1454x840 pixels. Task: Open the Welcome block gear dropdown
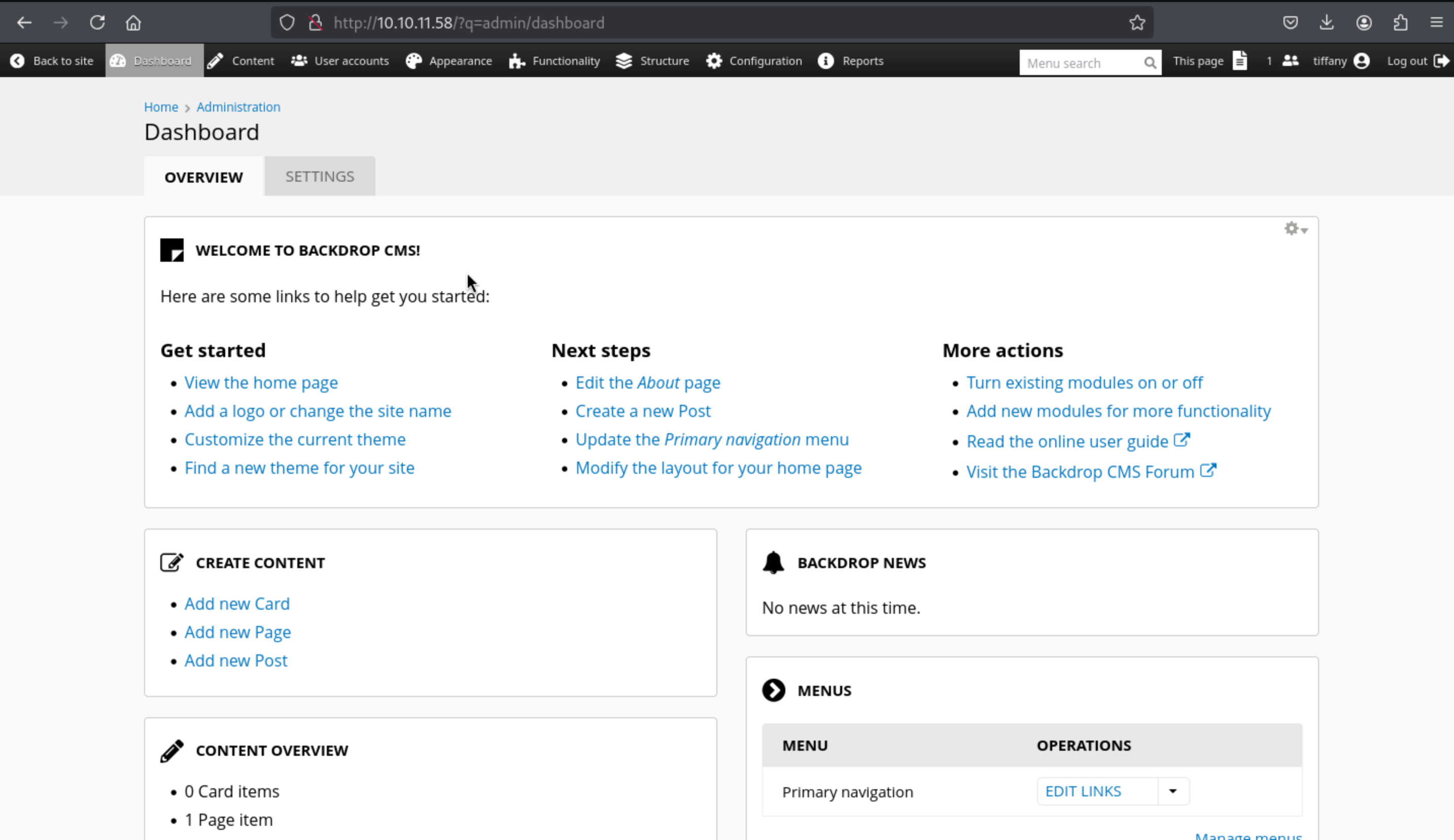click(1295, 229)
